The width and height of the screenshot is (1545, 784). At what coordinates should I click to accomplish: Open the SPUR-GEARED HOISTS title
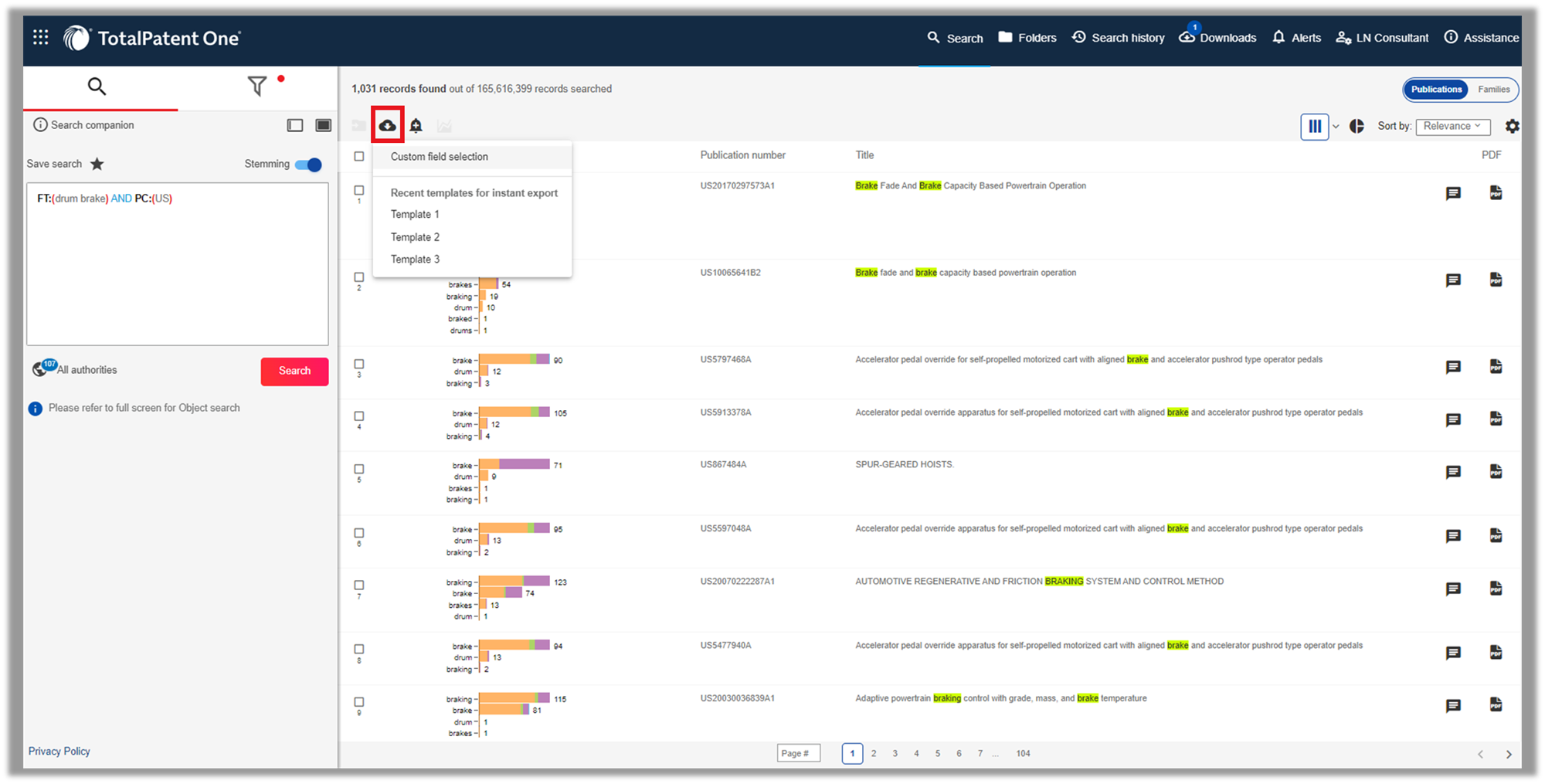[x=905, y=465]
